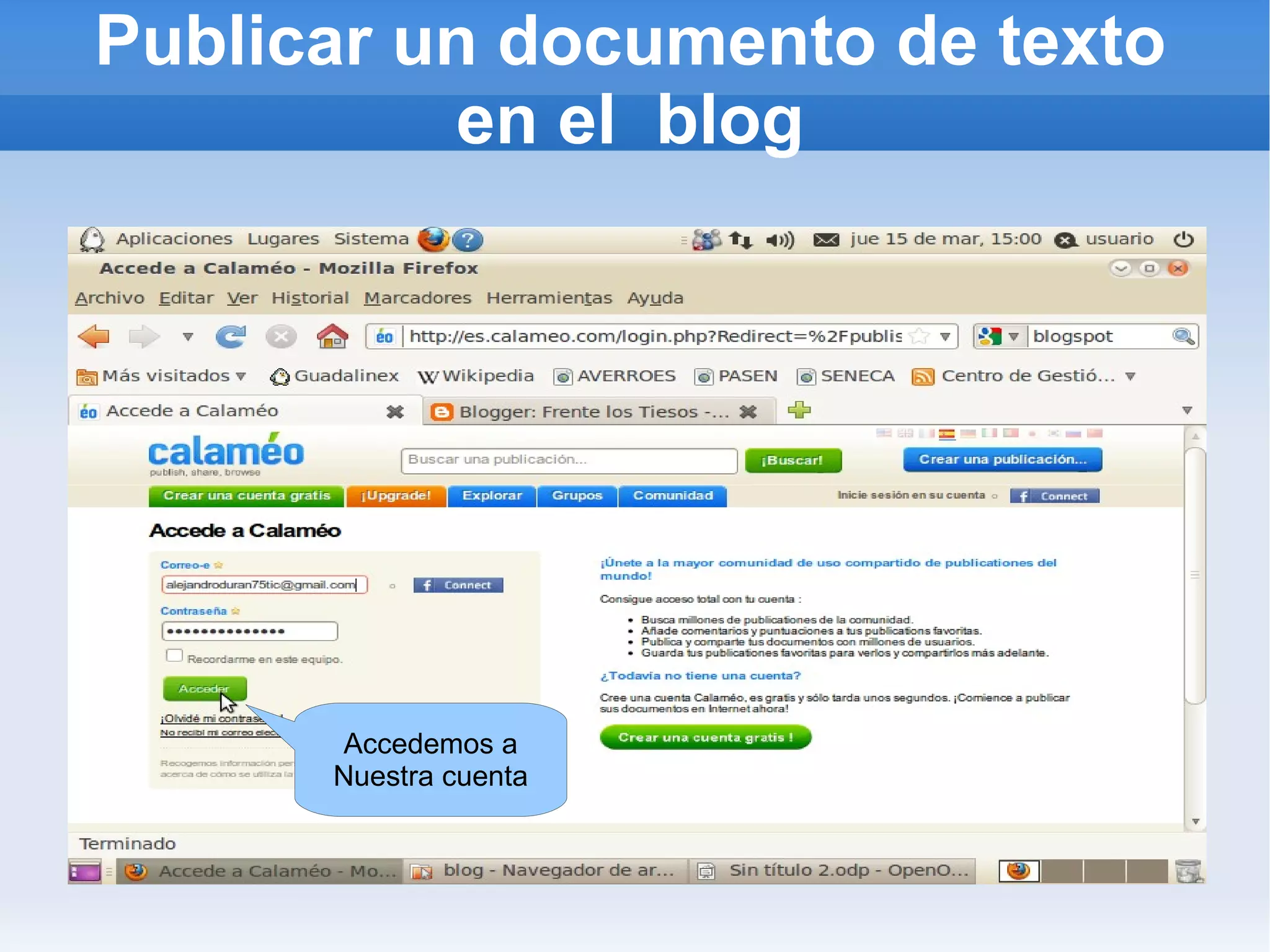Open the Lugares panel menu
Image resolution: width=1270 pixels, height=952 pixels.
coord(283,239)
